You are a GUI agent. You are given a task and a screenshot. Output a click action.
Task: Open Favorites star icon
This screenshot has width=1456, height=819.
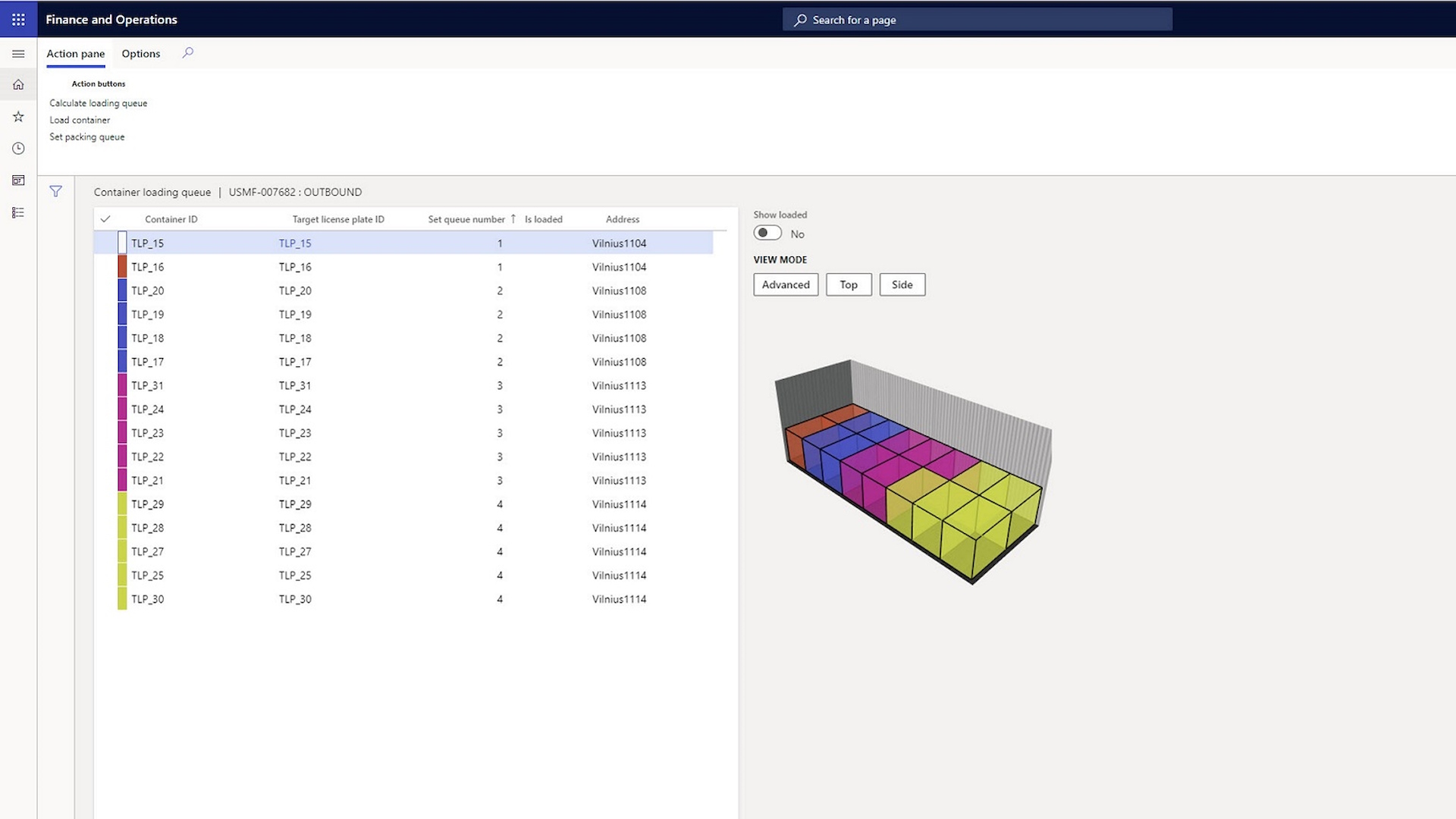click(x=18, y=117)
